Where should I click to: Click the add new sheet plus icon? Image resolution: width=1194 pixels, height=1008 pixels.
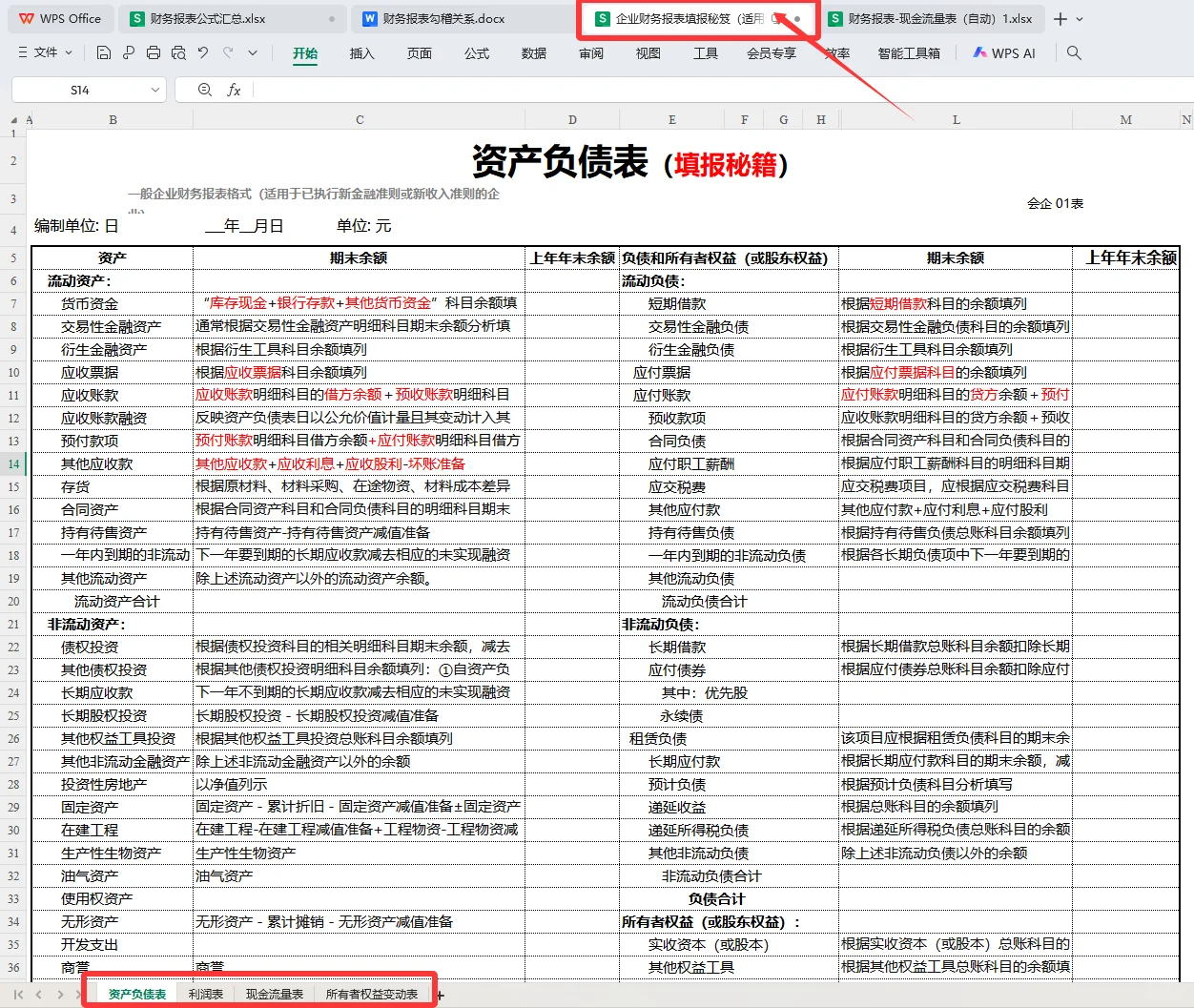(440, 995)
